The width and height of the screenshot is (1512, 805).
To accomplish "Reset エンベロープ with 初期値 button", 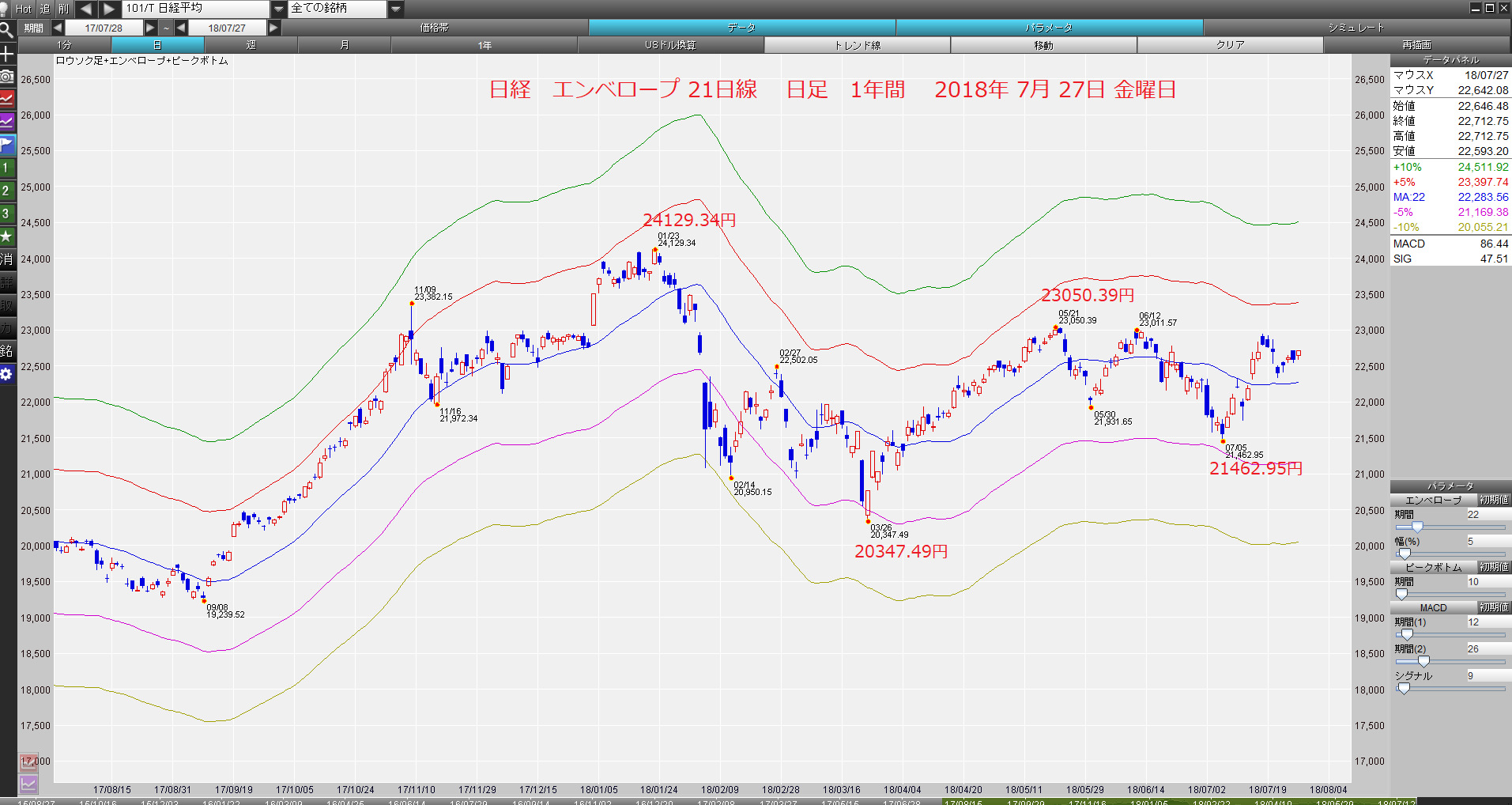I will [1494, 500].
